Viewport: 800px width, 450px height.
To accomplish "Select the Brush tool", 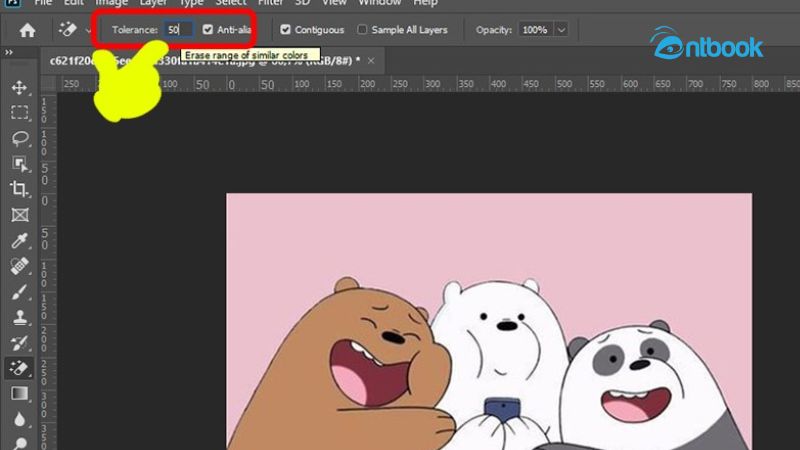I will [x=19, y=292].
